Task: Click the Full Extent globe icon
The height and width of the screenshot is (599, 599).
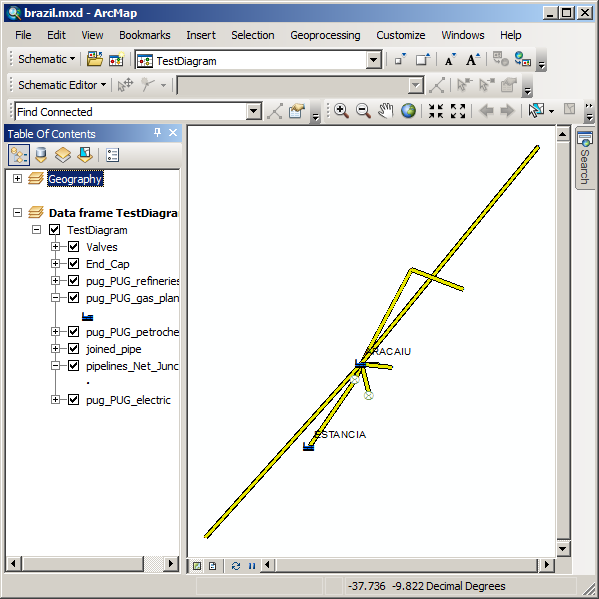Action: click(x=408, y=111)
